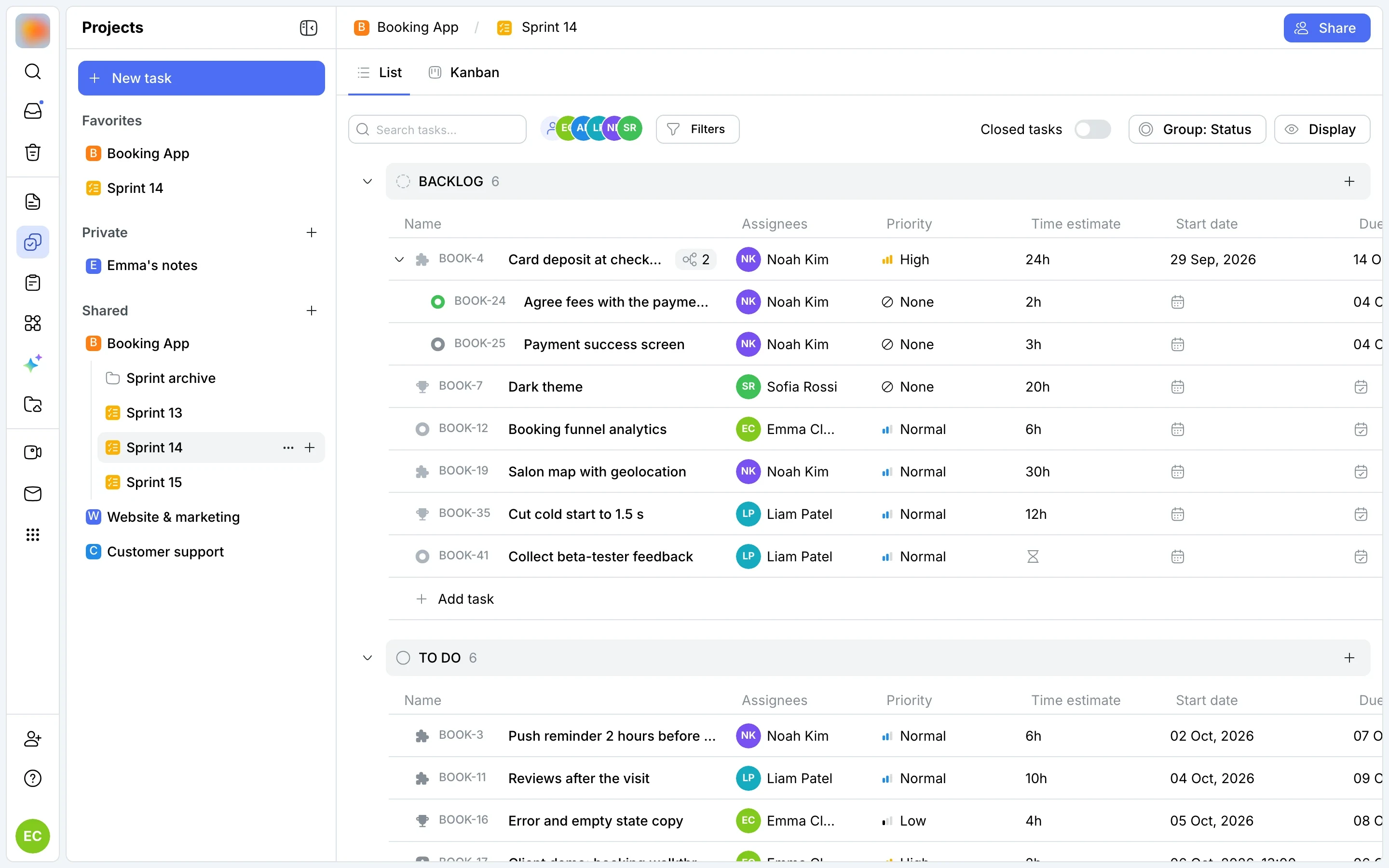The width and height of the screenshot is (1389, 868).
Task: Set due date for Booking funnel analytics
Action: click(1361, 429)
